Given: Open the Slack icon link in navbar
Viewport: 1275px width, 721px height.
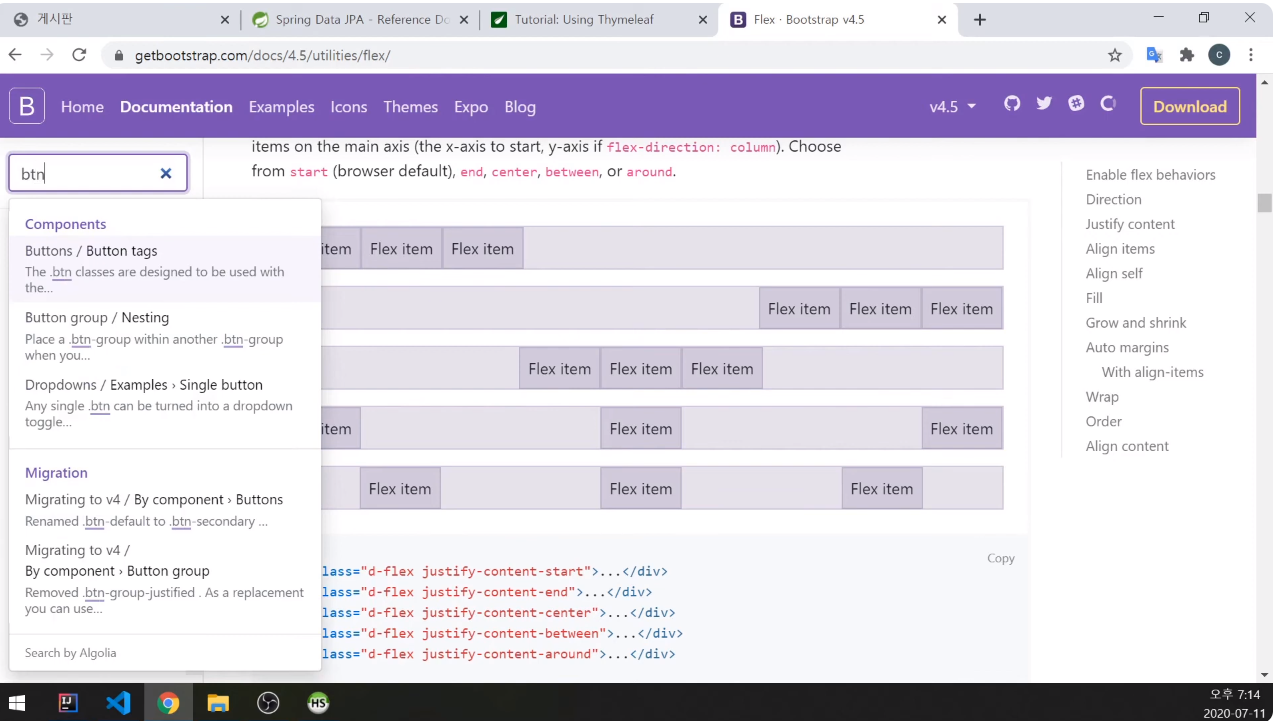Looking at the screenshot, I should click(1076, 103).
